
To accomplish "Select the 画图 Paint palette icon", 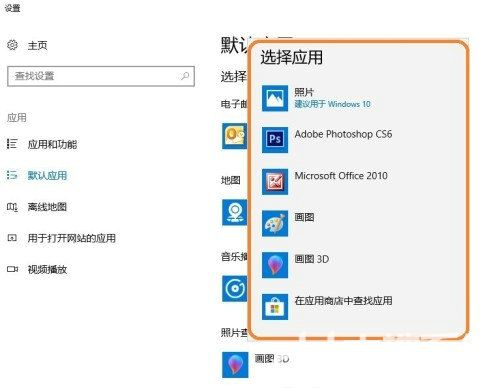I will [275, 223].
